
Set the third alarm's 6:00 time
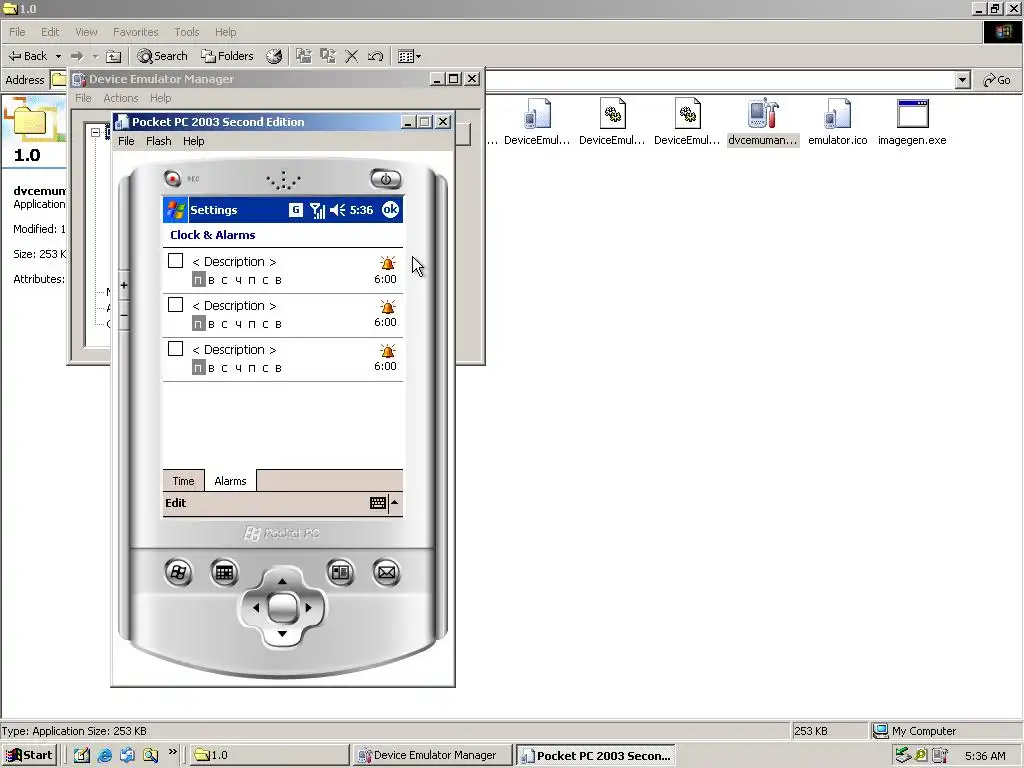pos(385,366)
